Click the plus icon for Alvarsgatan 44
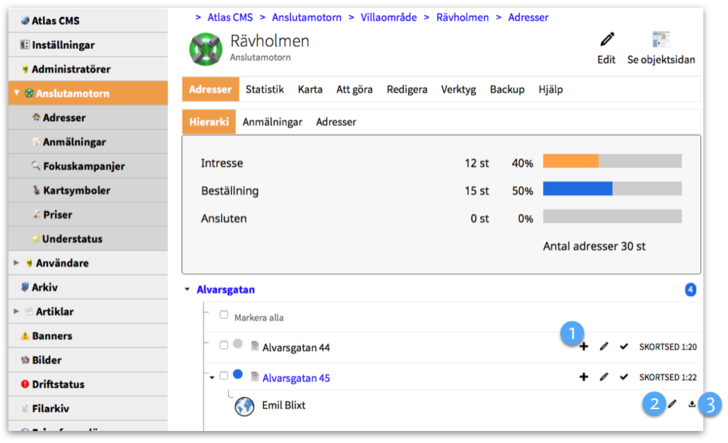Image resolution: width=728 pixels, height=443 pixels. point(584,347)
